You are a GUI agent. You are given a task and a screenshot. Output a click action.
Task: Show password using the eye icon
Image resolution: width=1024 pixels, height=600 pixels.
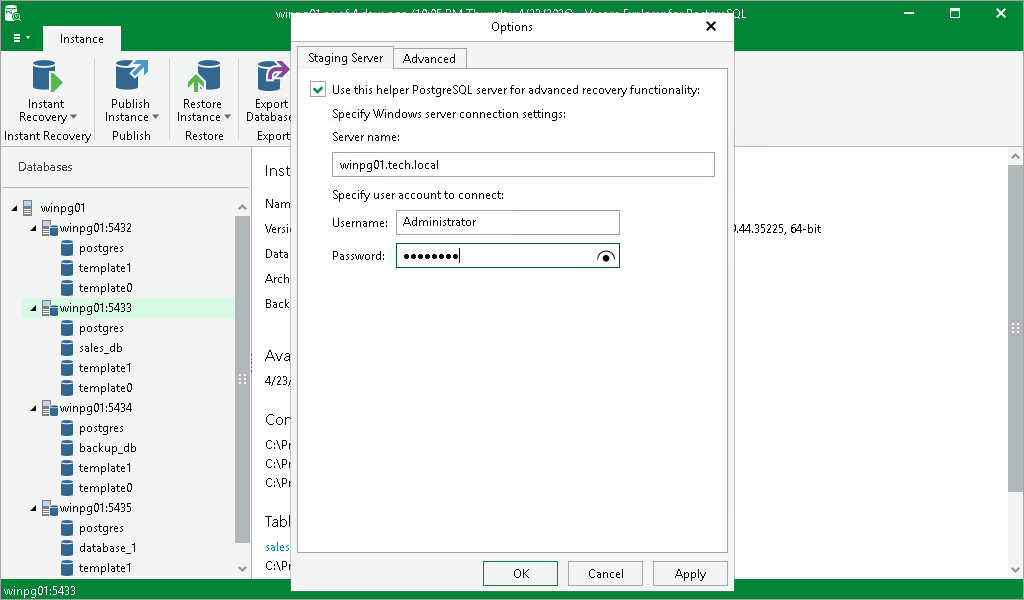(605, 257)
